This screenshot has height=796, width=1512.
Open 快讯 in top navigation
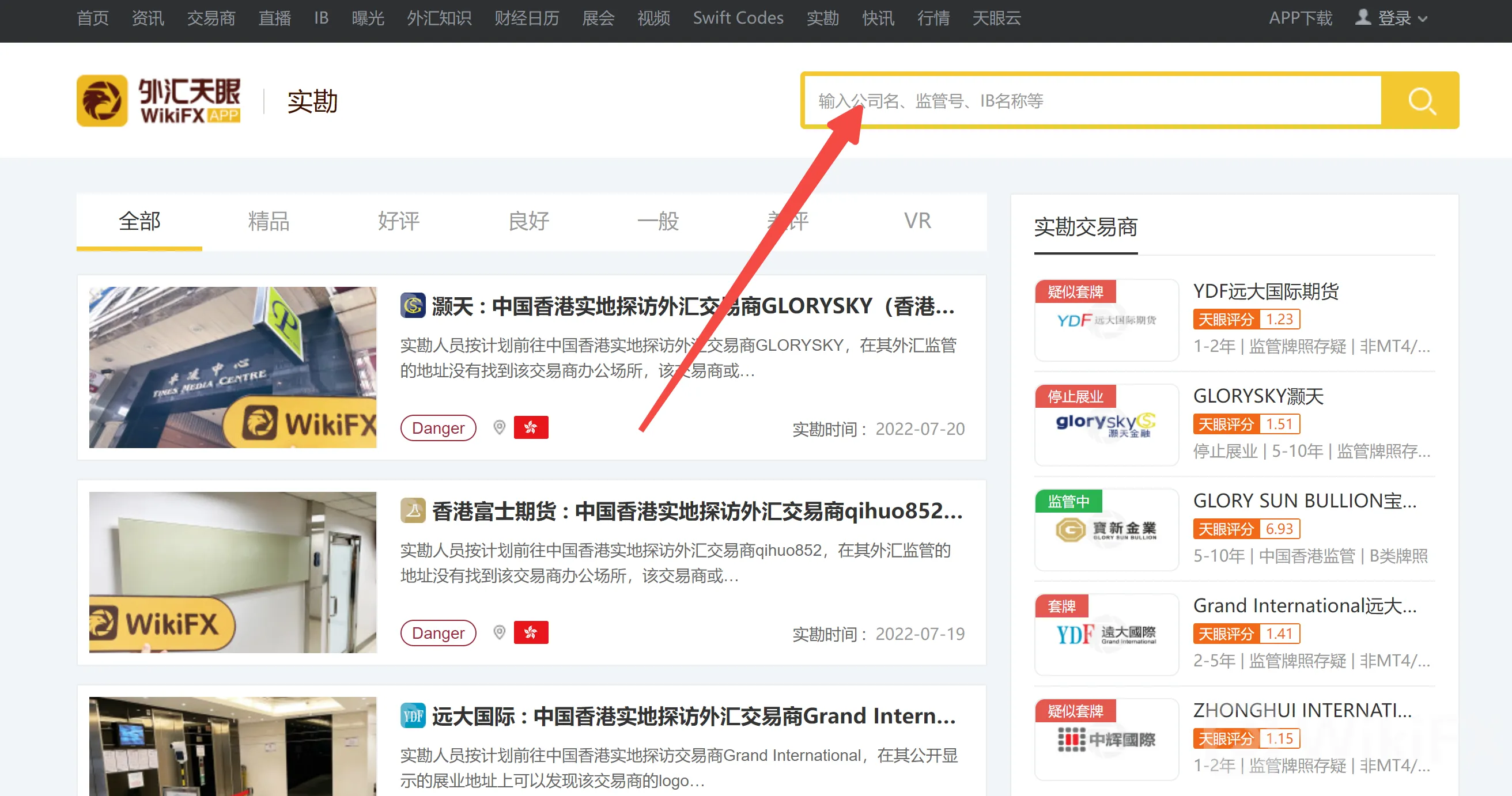[878, 18]
